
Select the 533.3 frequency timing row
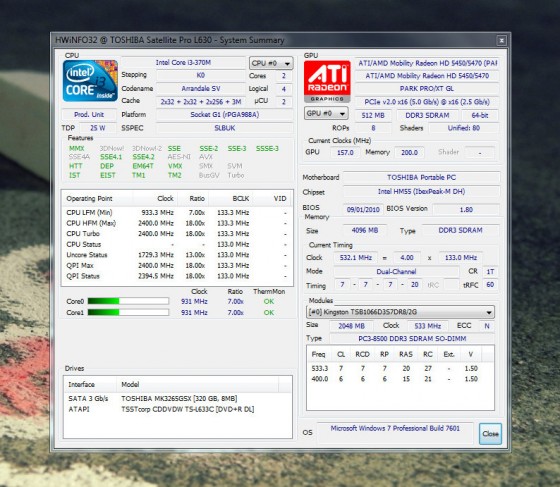point(400,368)
